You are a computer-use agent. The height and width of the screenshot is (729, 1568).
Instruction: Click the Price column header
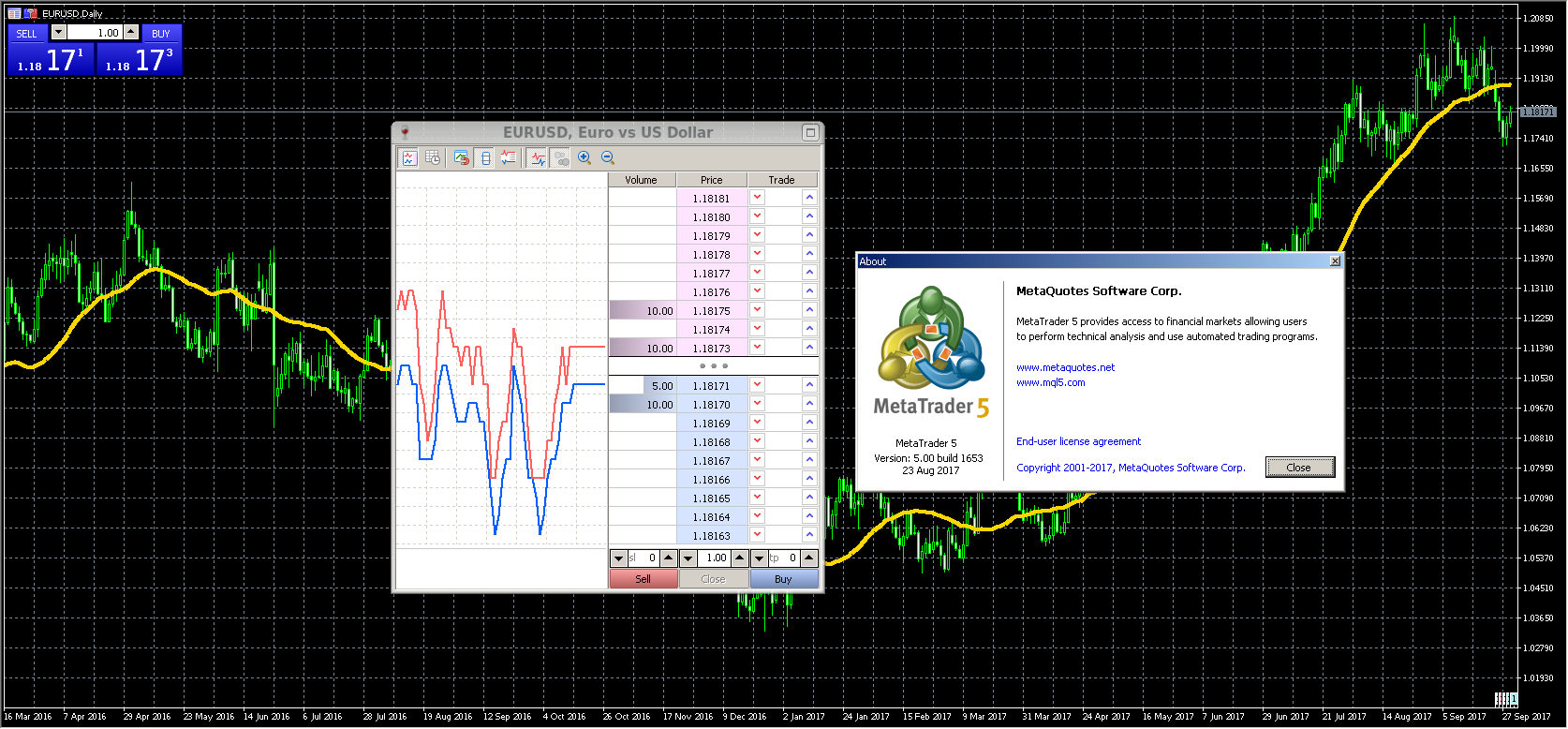click(x=712, y=180)
